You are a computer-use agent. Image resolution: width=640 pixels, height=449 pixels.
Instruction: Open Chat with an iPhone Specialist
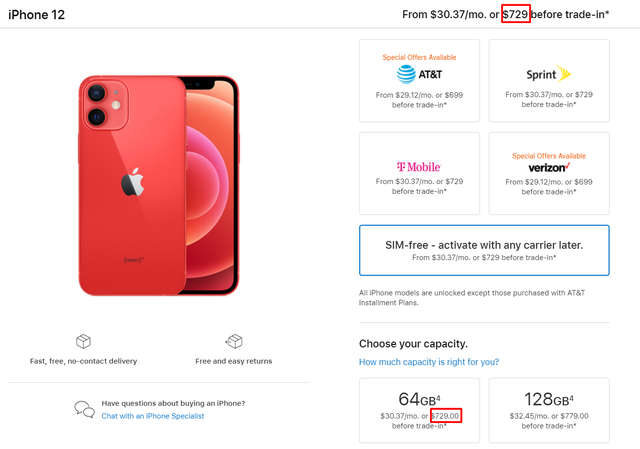(x=152, y=415)
